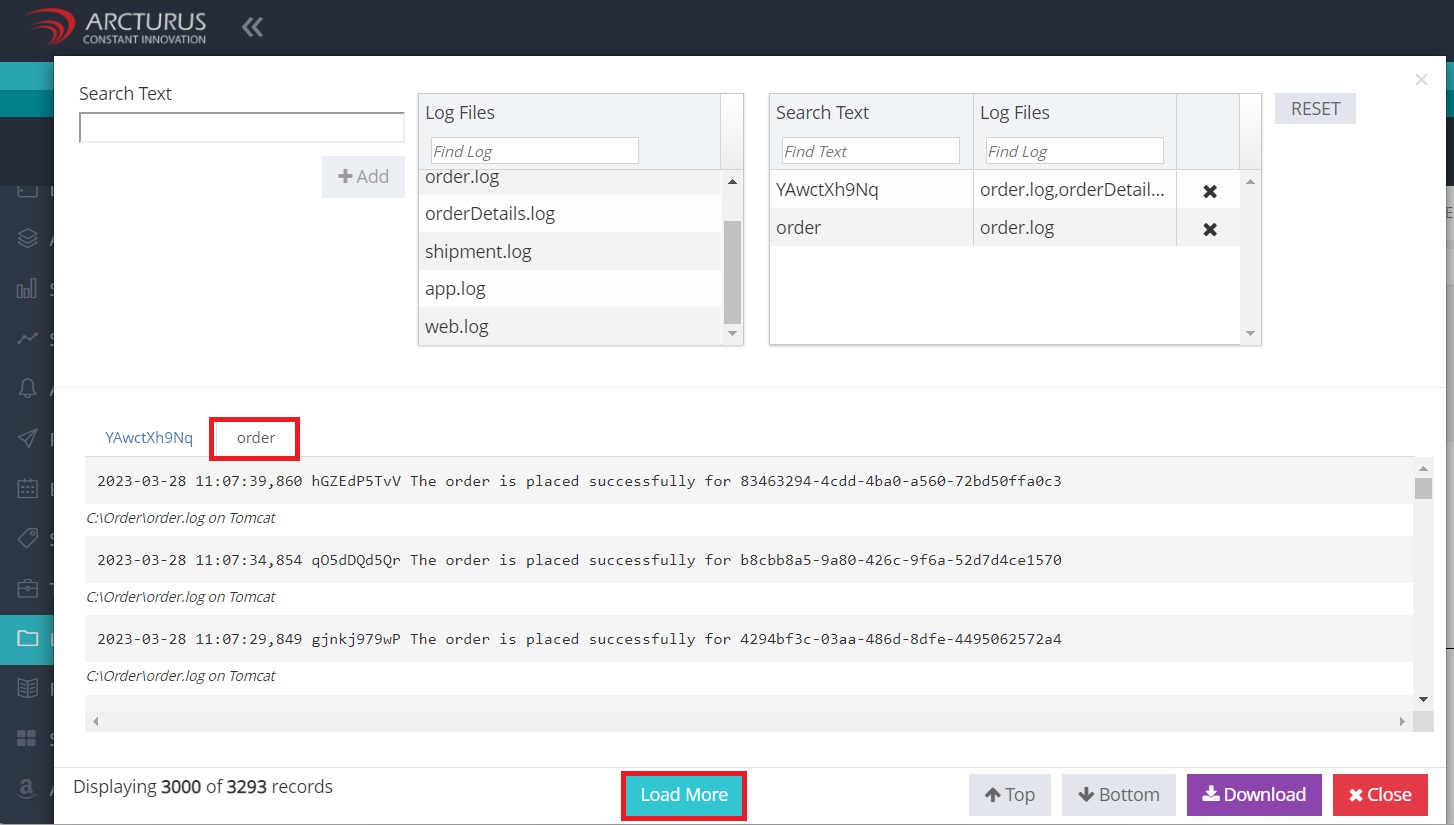Select web.log file

[x=570, y=327]
